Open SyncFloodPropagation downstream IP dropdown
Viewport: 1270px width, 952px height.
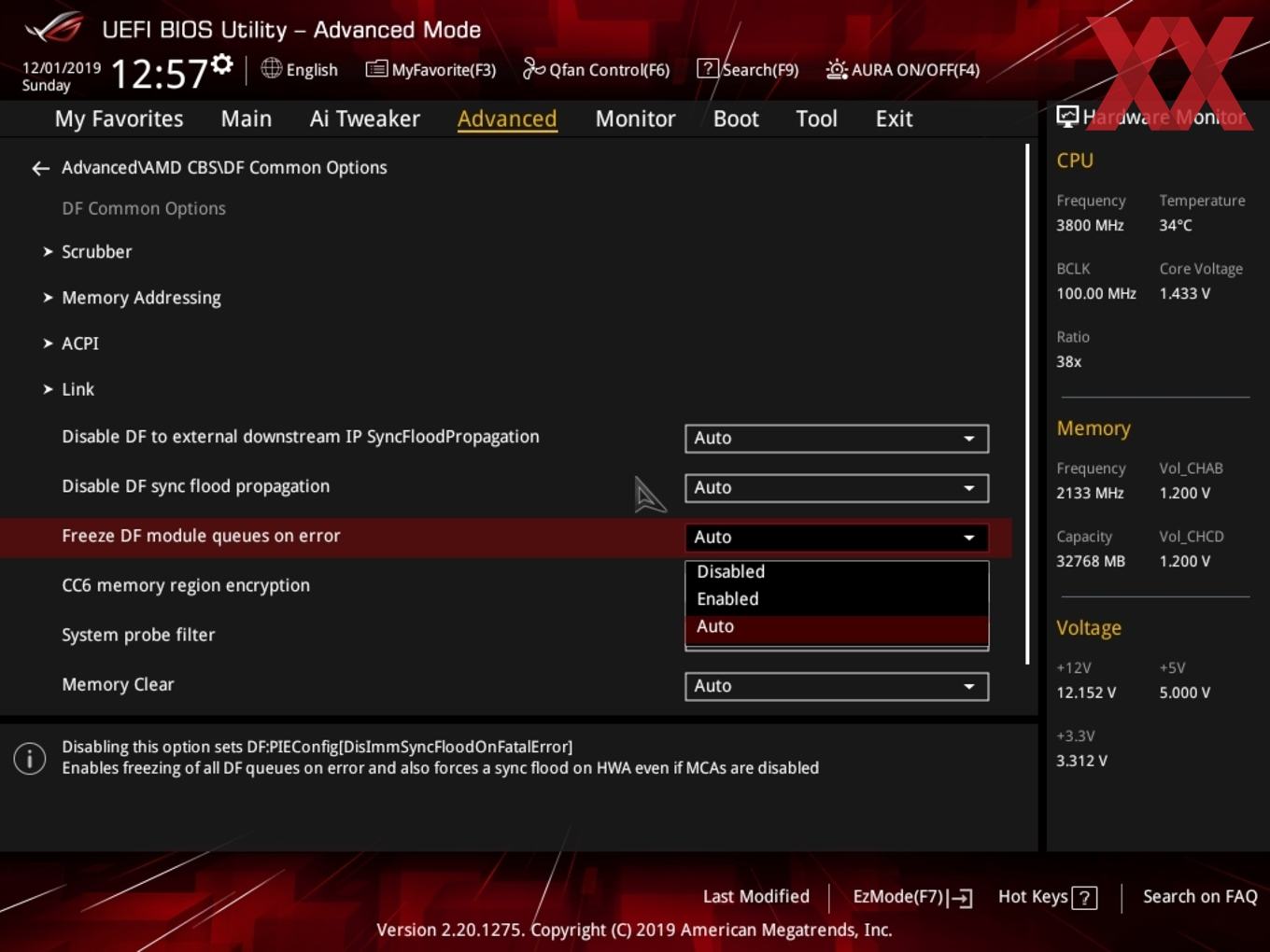pyautogui.click(x=837, y=438)
